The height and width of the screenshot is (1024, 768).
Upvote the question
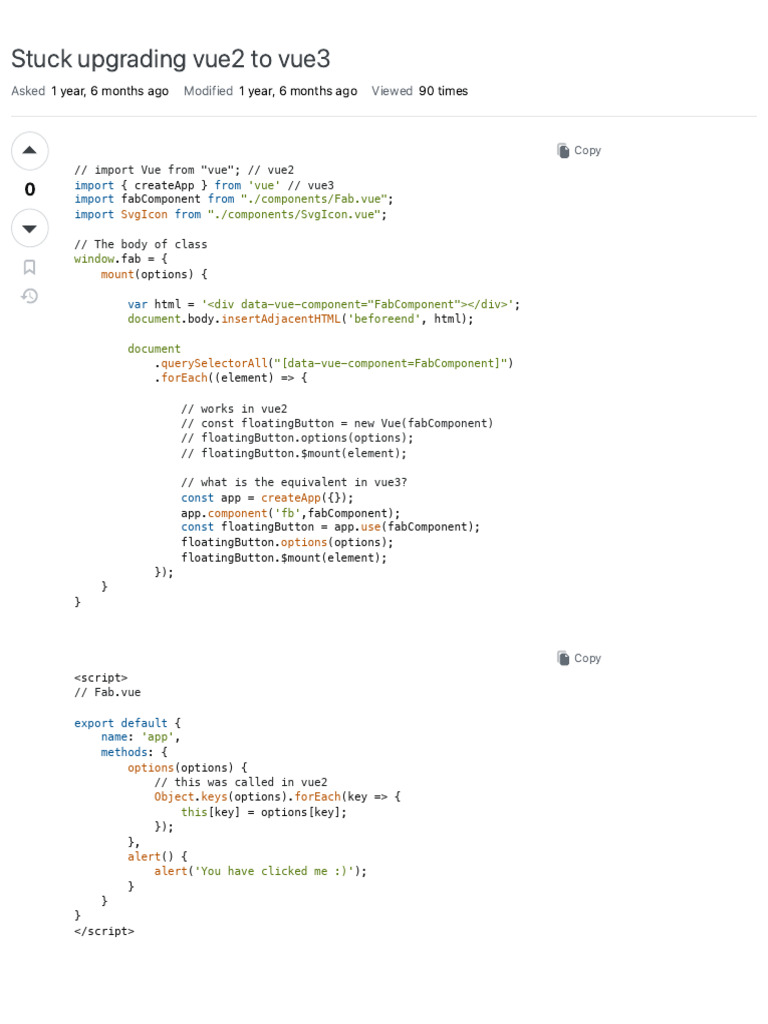(29, 150)
